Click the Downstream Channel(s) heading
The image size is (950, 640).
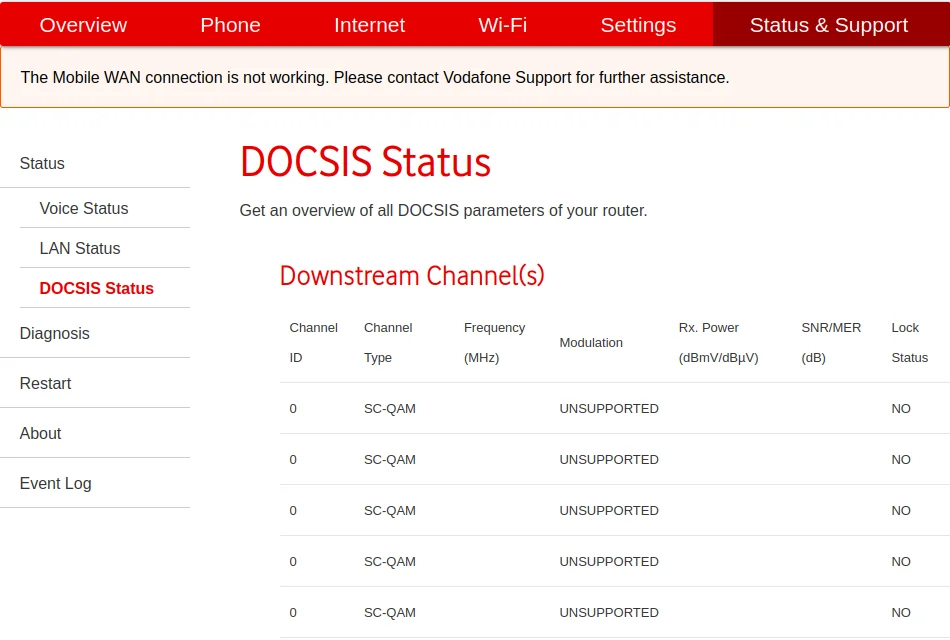point(412,276)
